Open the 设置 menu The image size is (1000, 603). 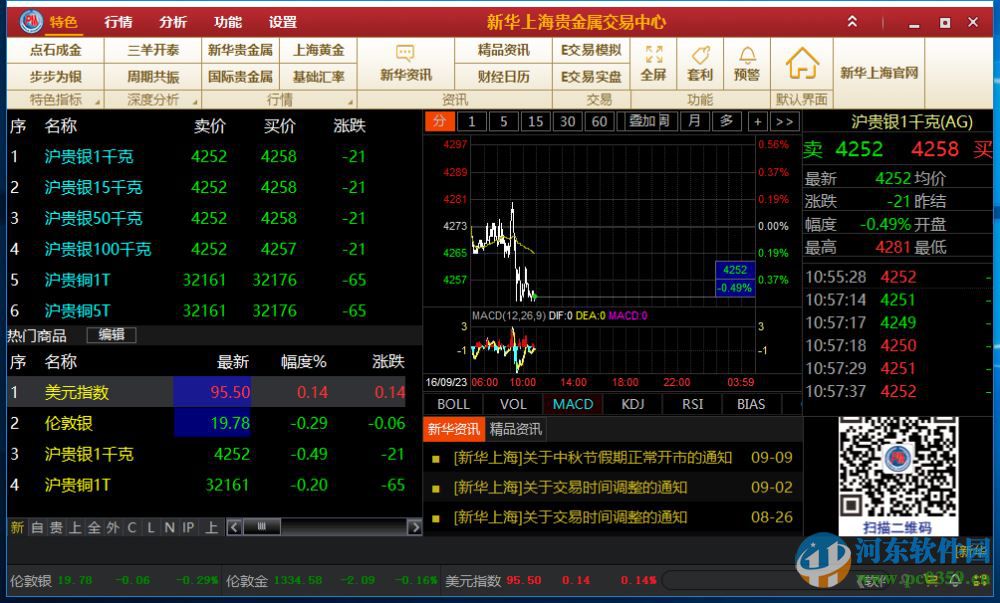click(283, 20)
